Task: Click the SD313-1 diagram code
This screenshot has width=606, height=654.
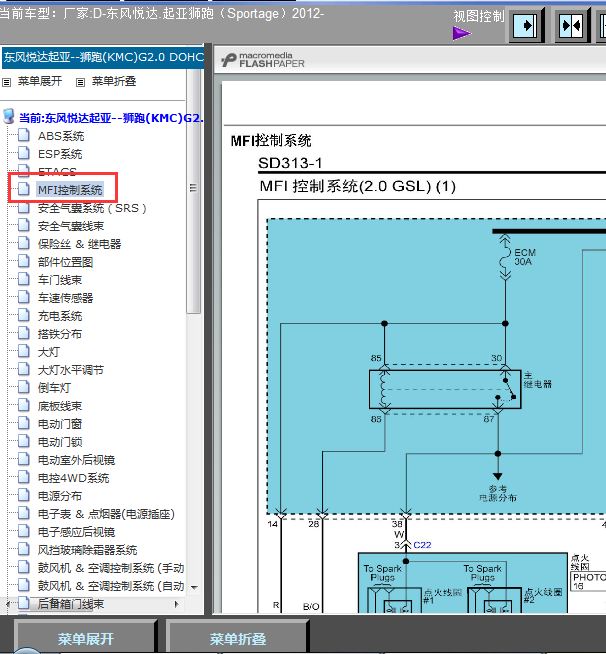Action: [290, 163]
